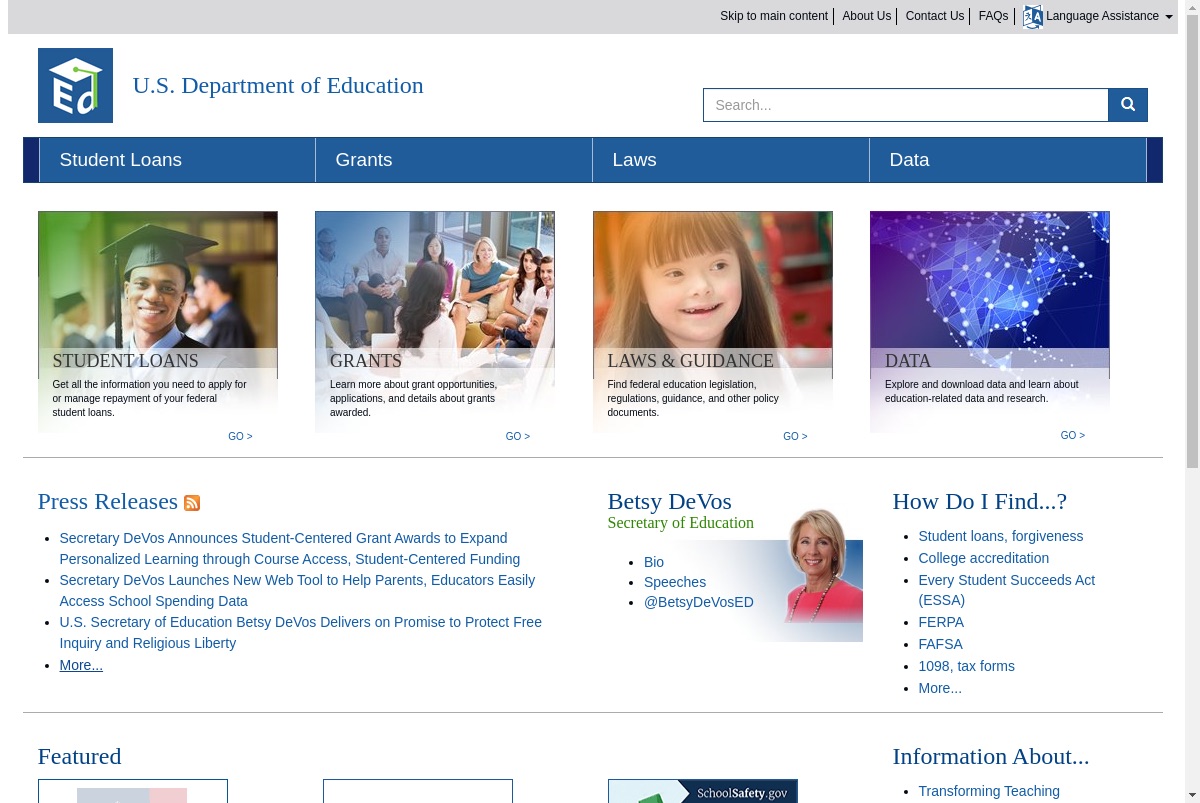This screenshot has width=1200, height=803.
Task: Click the Betsy DeVos portrait photo
Action: tap(822, 567)
